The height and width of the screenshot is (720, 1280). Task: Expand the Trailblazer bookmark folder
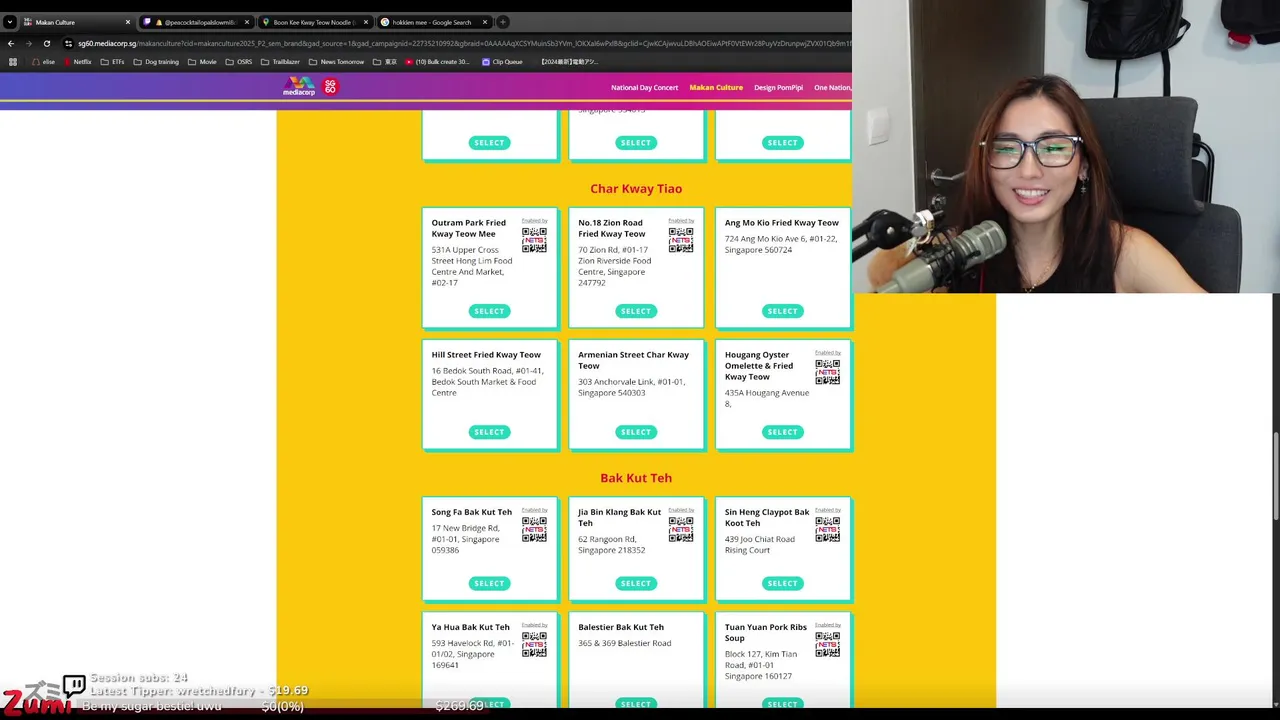(280, 62)
